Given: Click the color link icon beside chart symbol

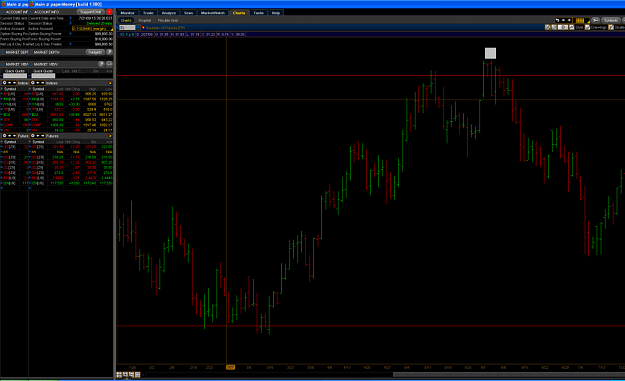Looking at the screenshot, I should pyautogui.click(x=143, y=27).
